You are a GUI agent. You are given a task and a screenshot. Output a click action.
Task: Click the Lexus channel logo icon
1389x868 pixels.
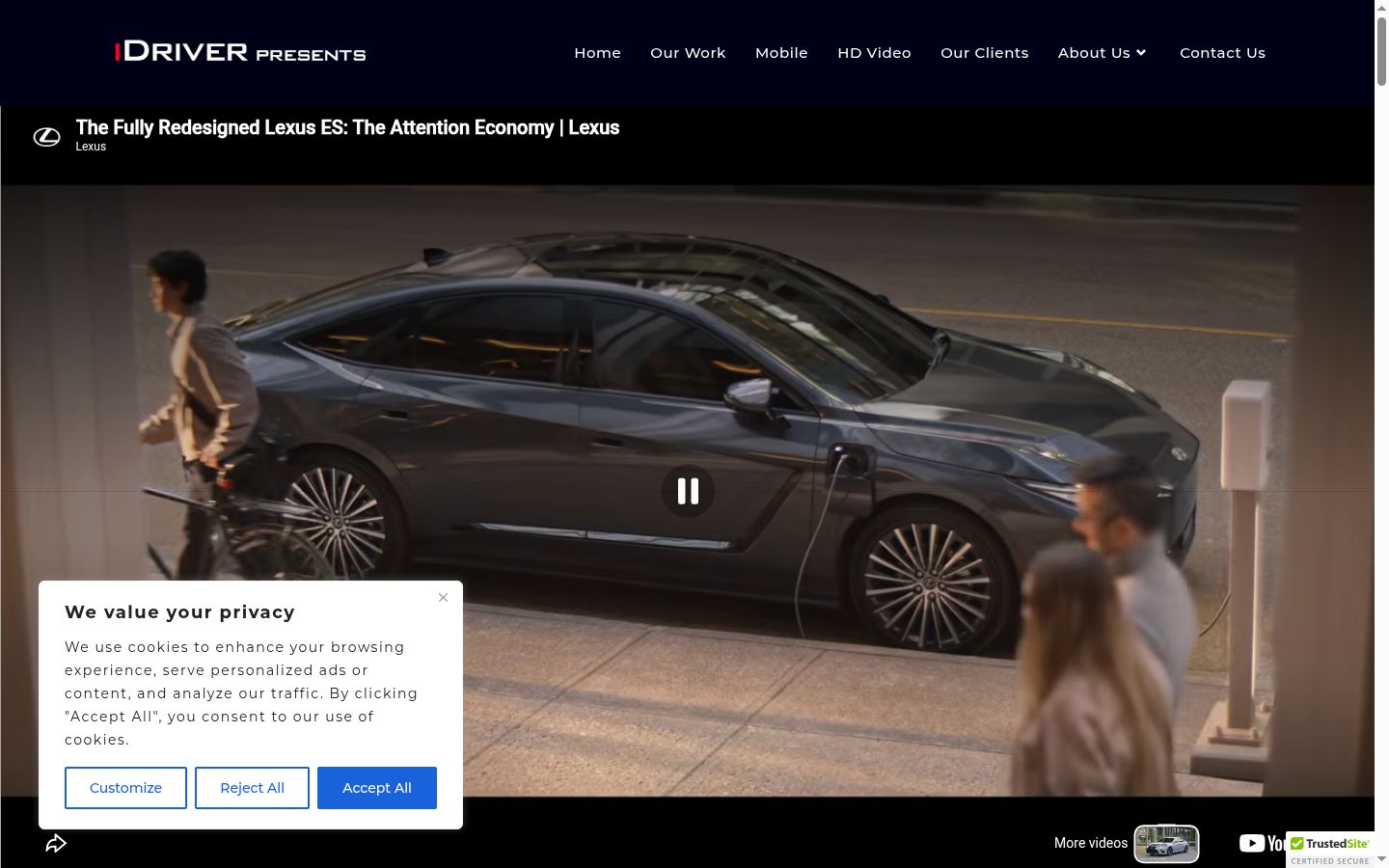46,137
